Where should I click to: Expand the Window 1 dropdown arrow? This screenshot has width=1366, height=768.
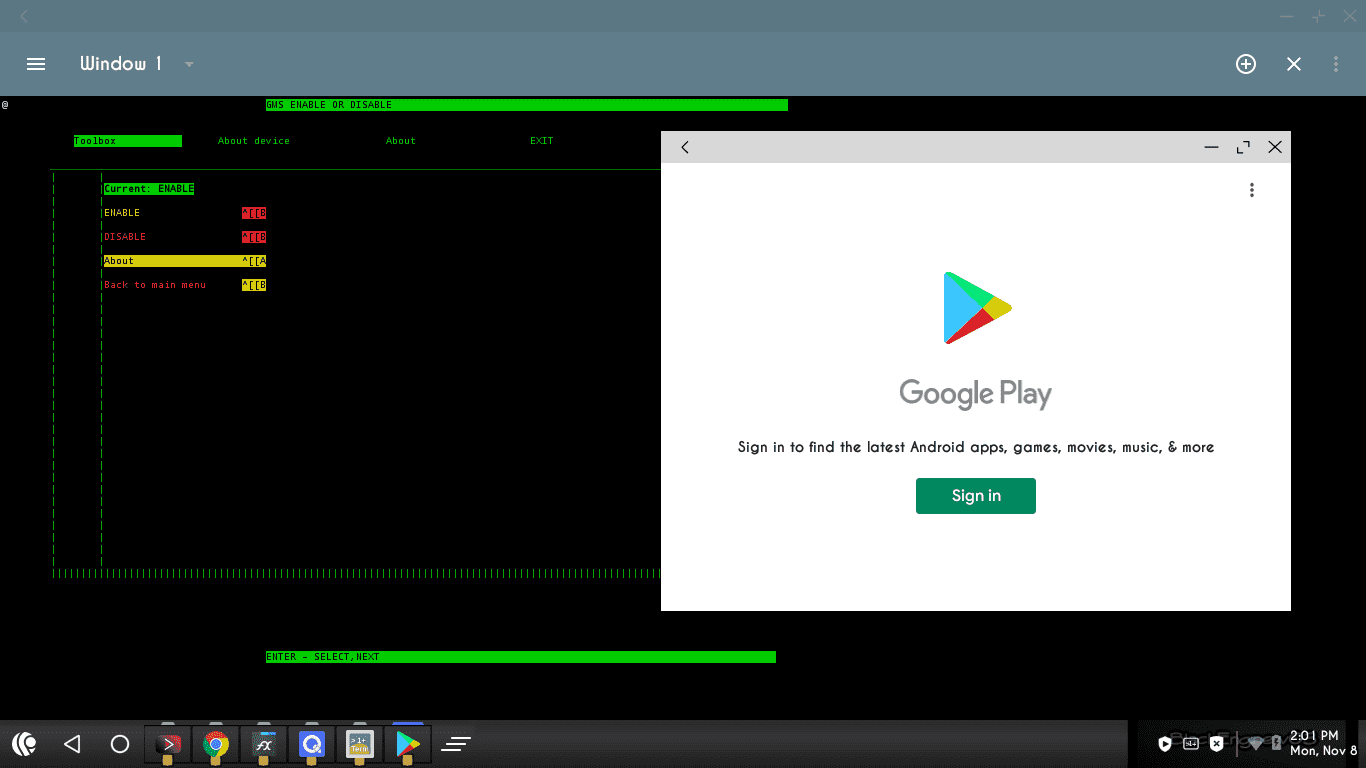(189, 65)
